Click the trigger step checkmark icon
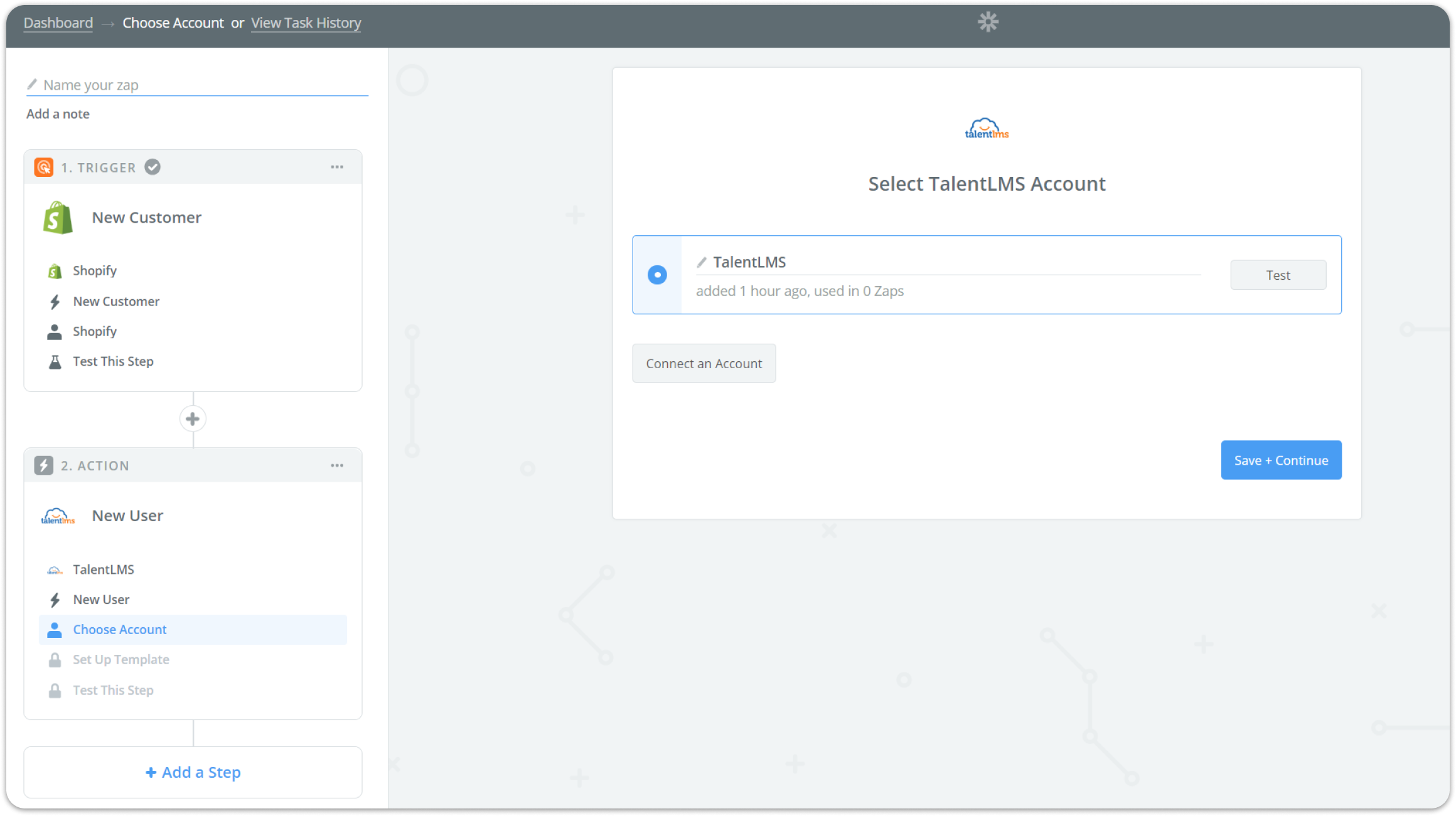The height and width of the screenshot is (816, 1456). pyautogui.click(x=153, y=167)
